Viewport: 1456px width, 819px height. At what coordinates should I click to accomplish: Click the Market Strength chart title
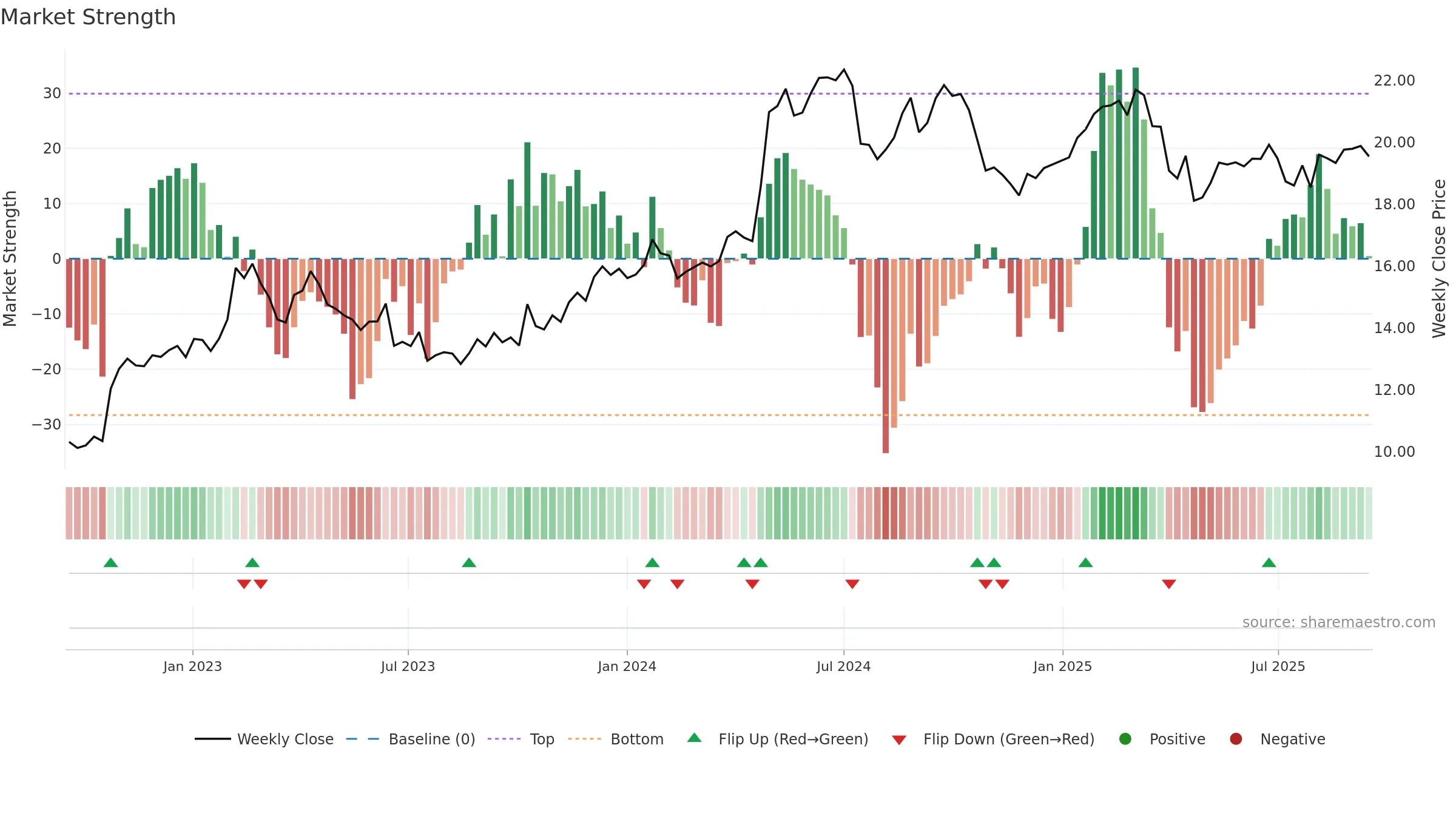[x=88, y=17]
